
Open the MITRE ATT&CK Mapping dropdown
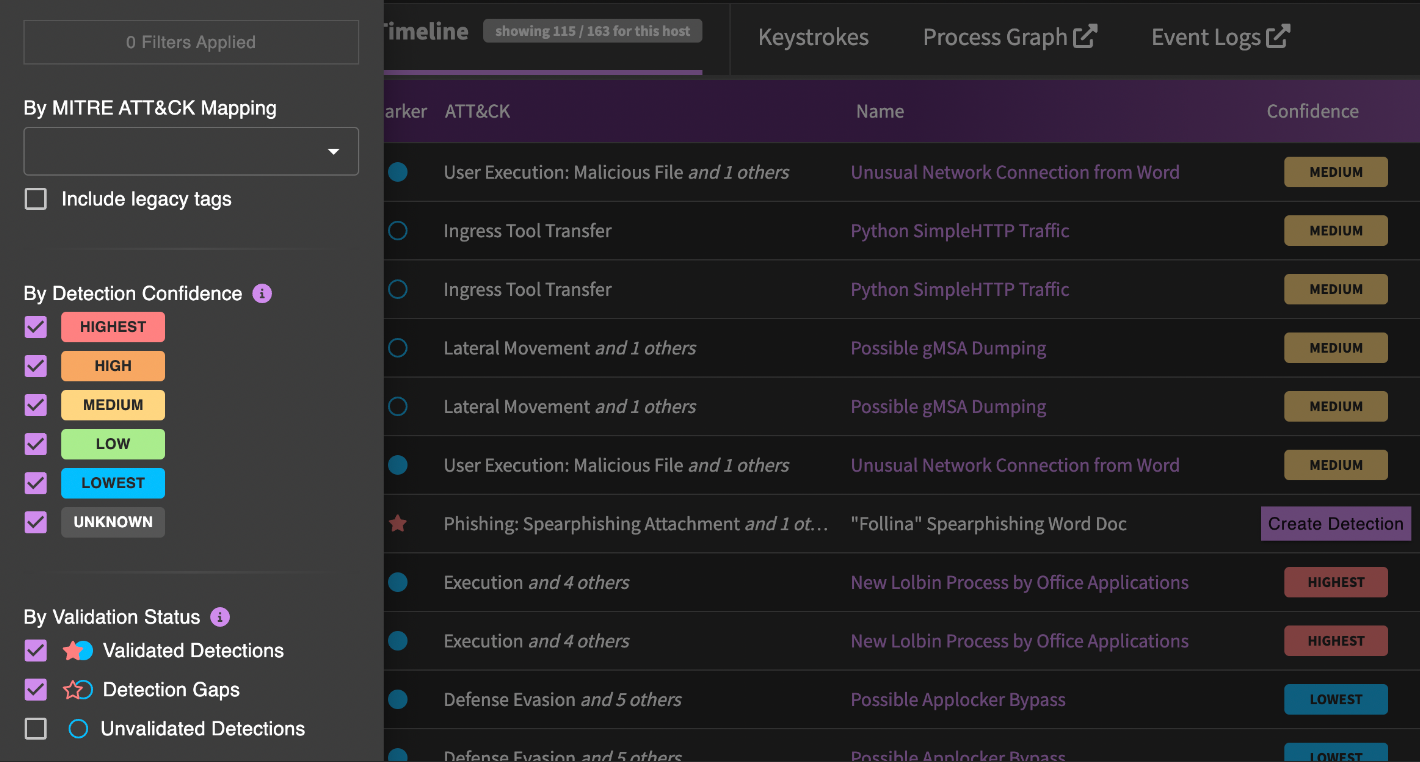191,151
